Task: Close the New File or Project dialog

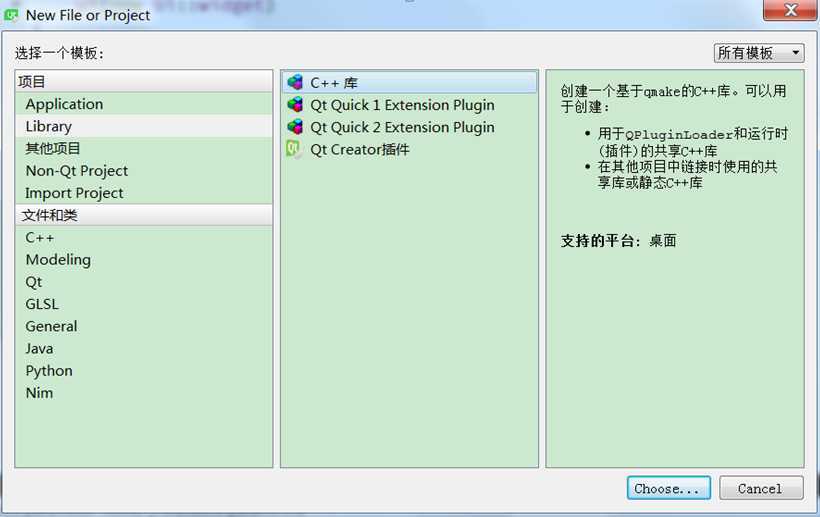Action: pos(790,10)
